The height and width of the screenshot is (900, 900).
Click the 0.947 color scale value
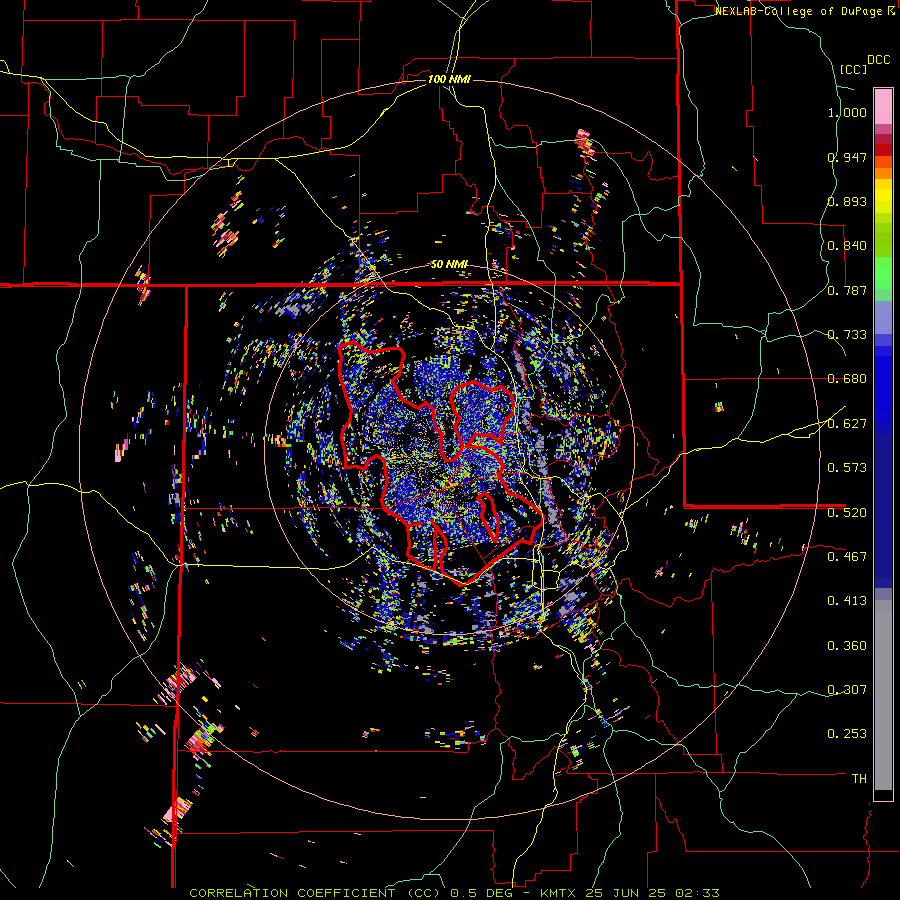(847, 157)
